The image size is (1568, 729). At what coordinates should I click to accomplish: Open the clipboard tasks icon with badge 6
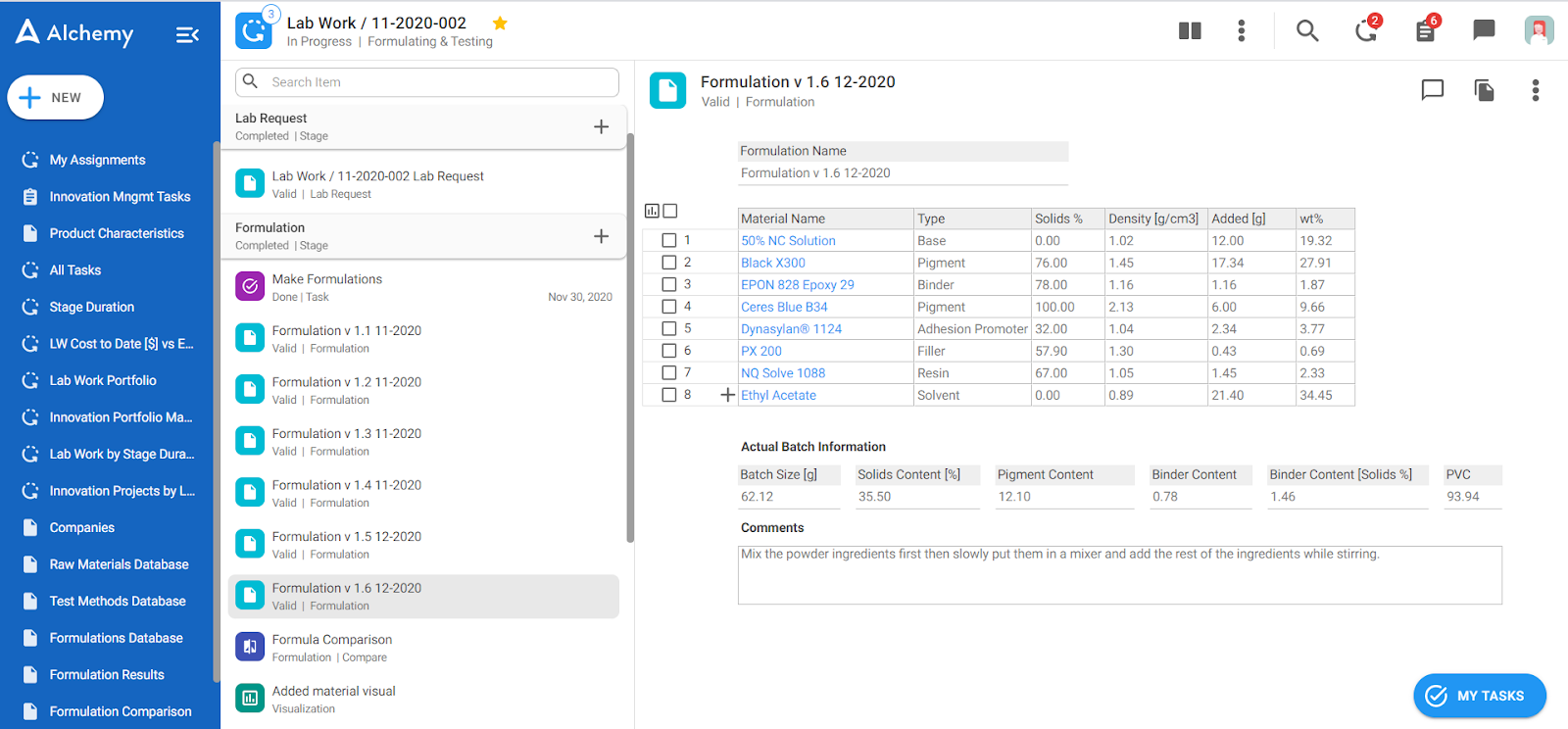pos(1426,30)
